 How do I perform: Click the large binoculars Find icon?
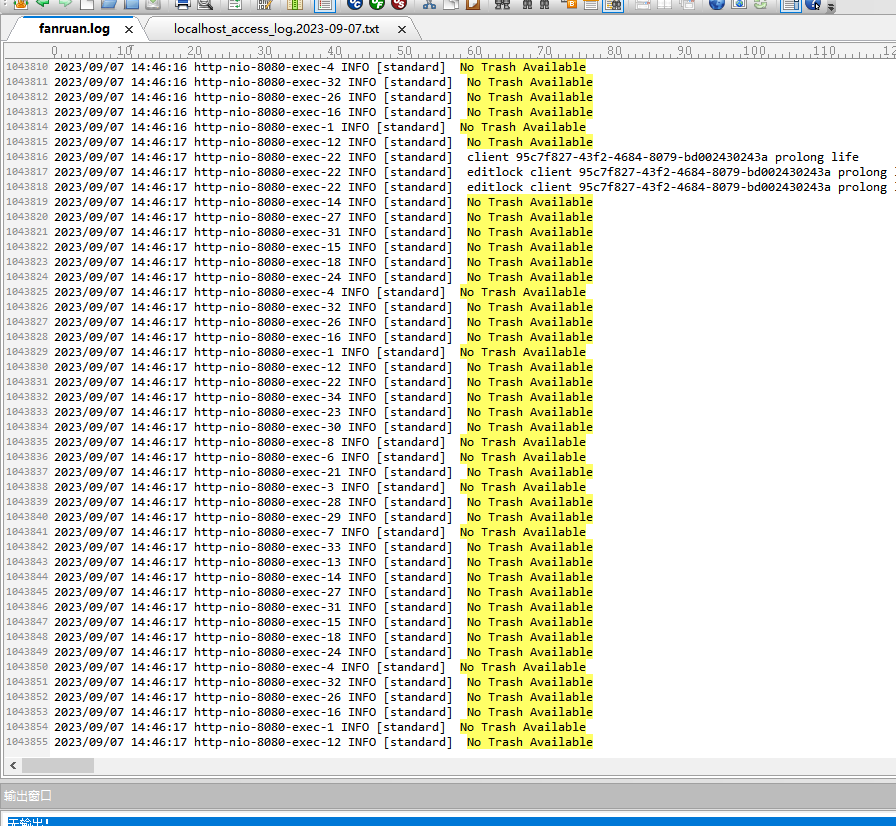502,5
